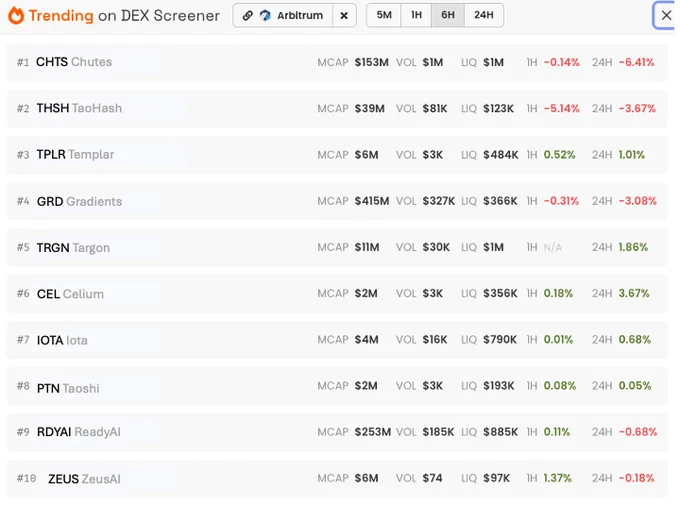Remove the Arbitrum chain filter
The image size is (680, 506).
pos(344,16)
